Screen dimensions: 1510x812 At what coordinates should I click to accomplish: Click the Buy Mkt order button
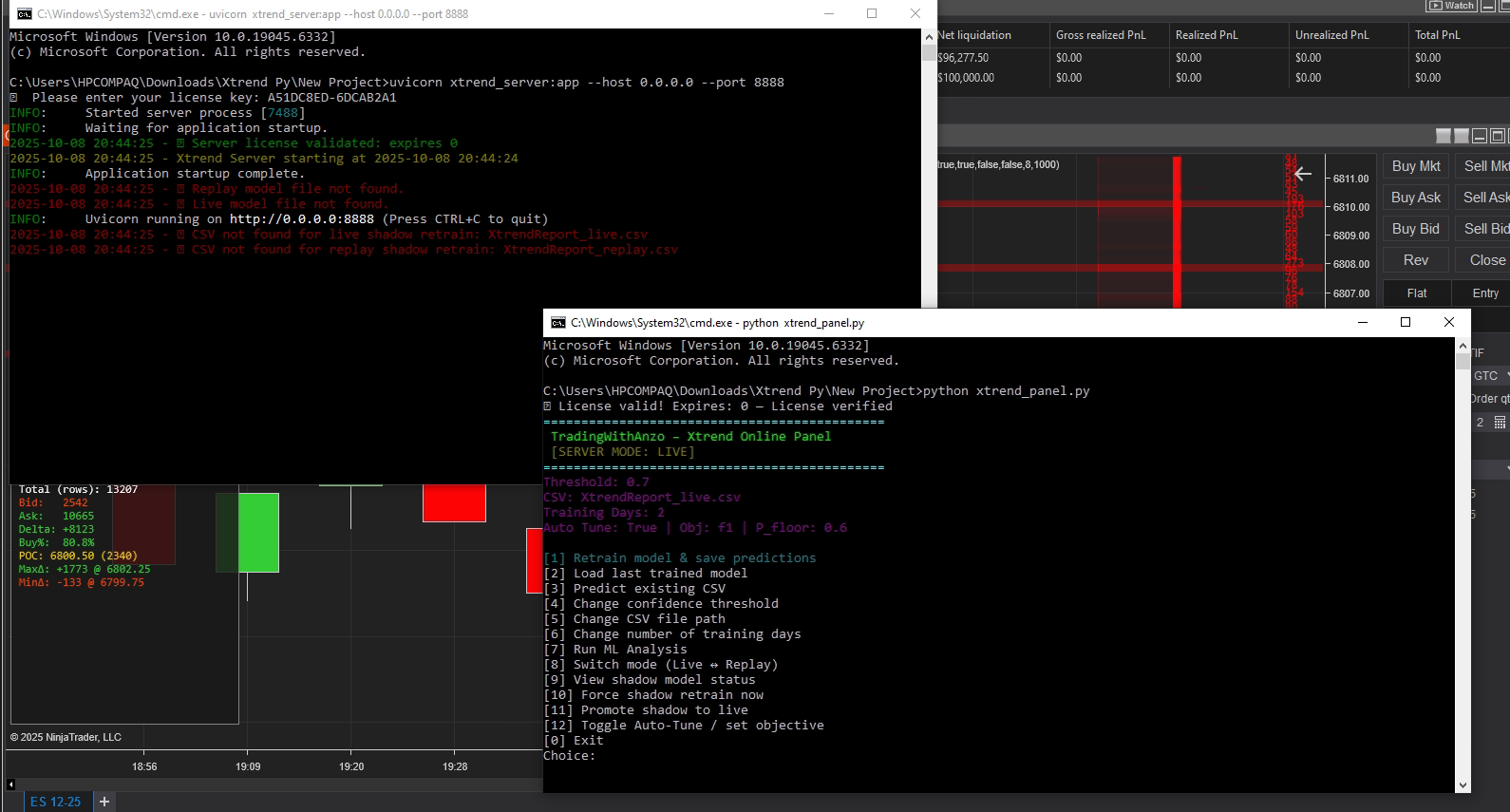point(1416,166)
